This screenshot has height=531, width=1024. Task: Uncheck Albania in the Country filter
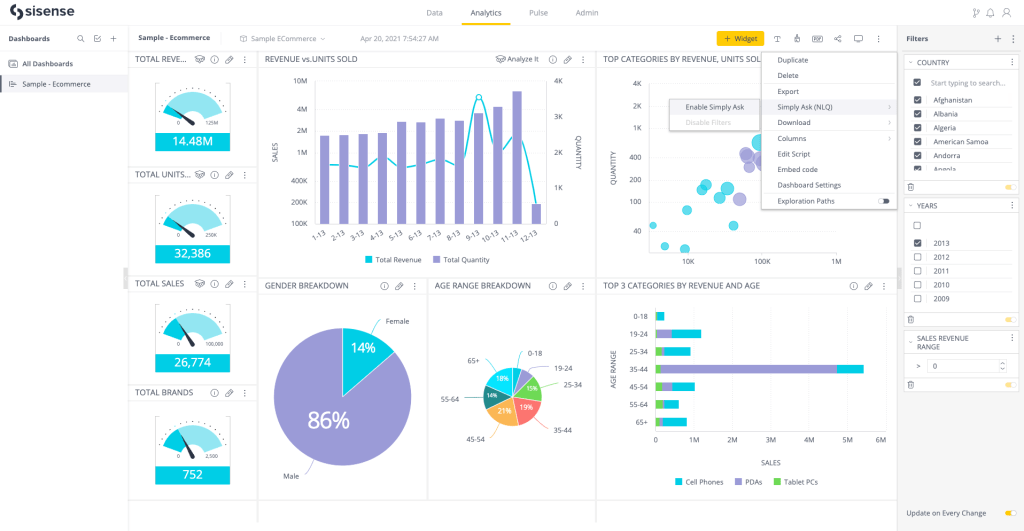pos(917,114)
